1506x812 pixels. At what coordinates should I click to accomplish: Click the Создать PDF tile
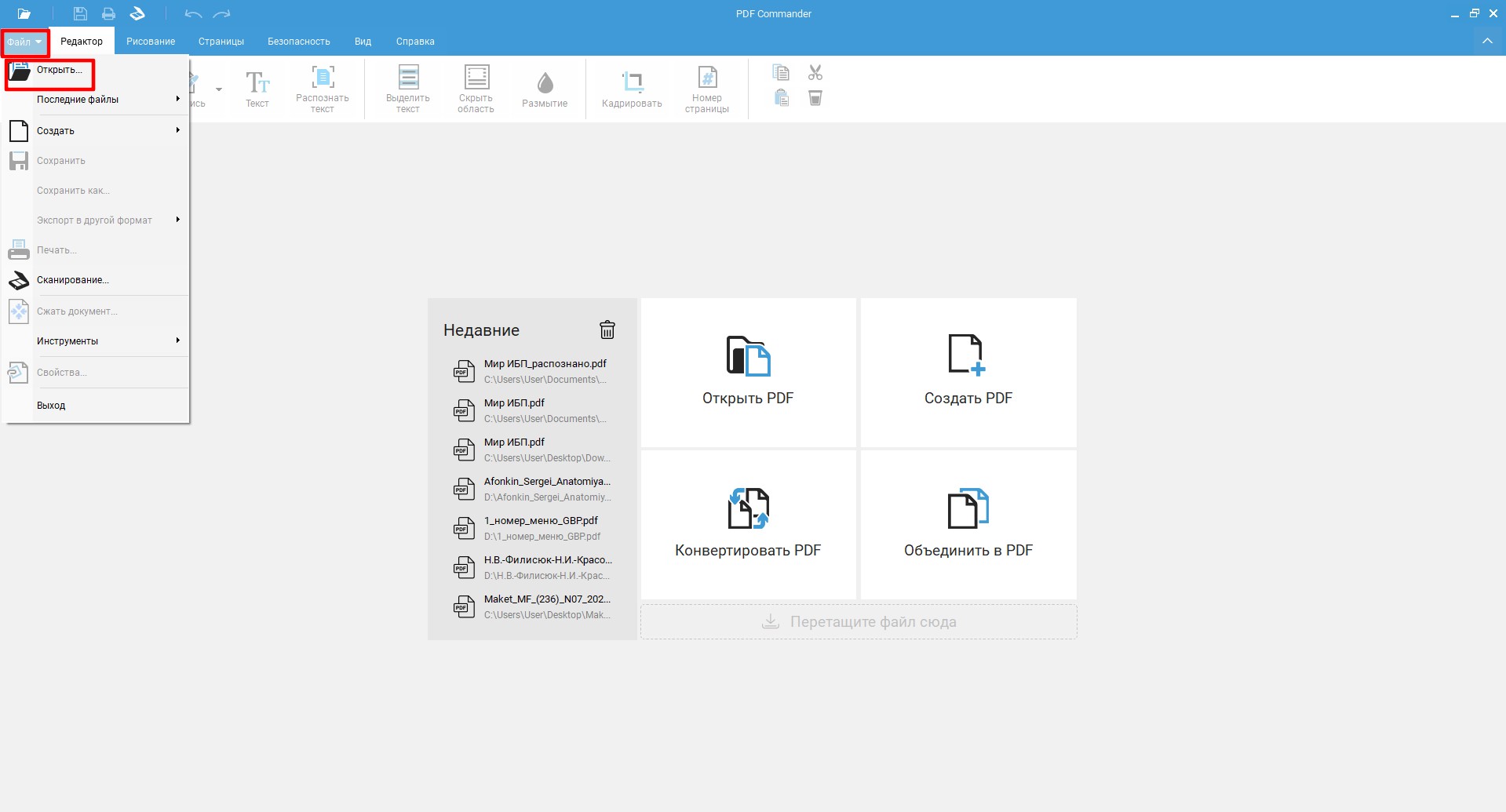[968, 372]
